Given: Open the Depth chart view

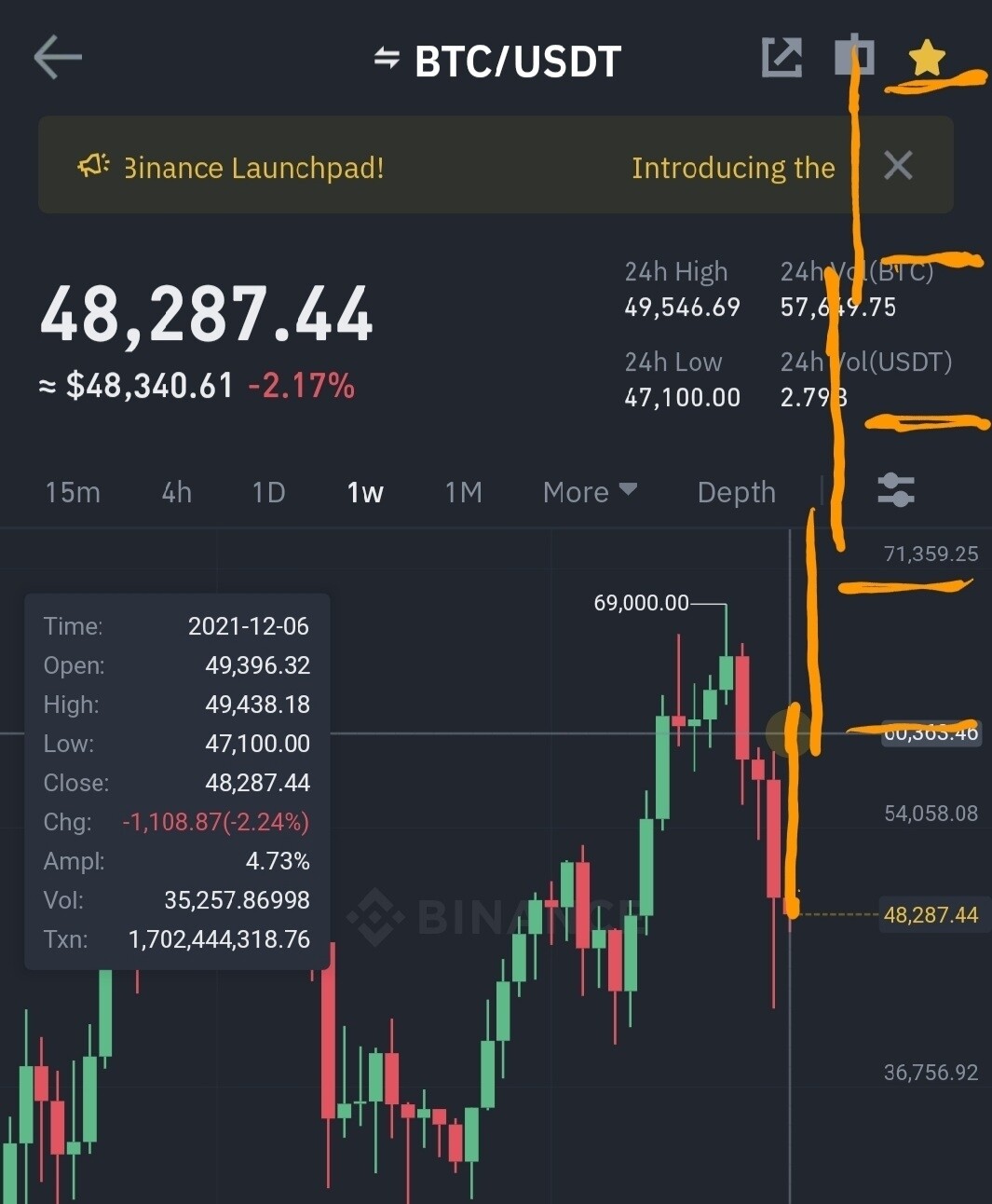Looking at the screenshot, I should (x=736, y=492).
